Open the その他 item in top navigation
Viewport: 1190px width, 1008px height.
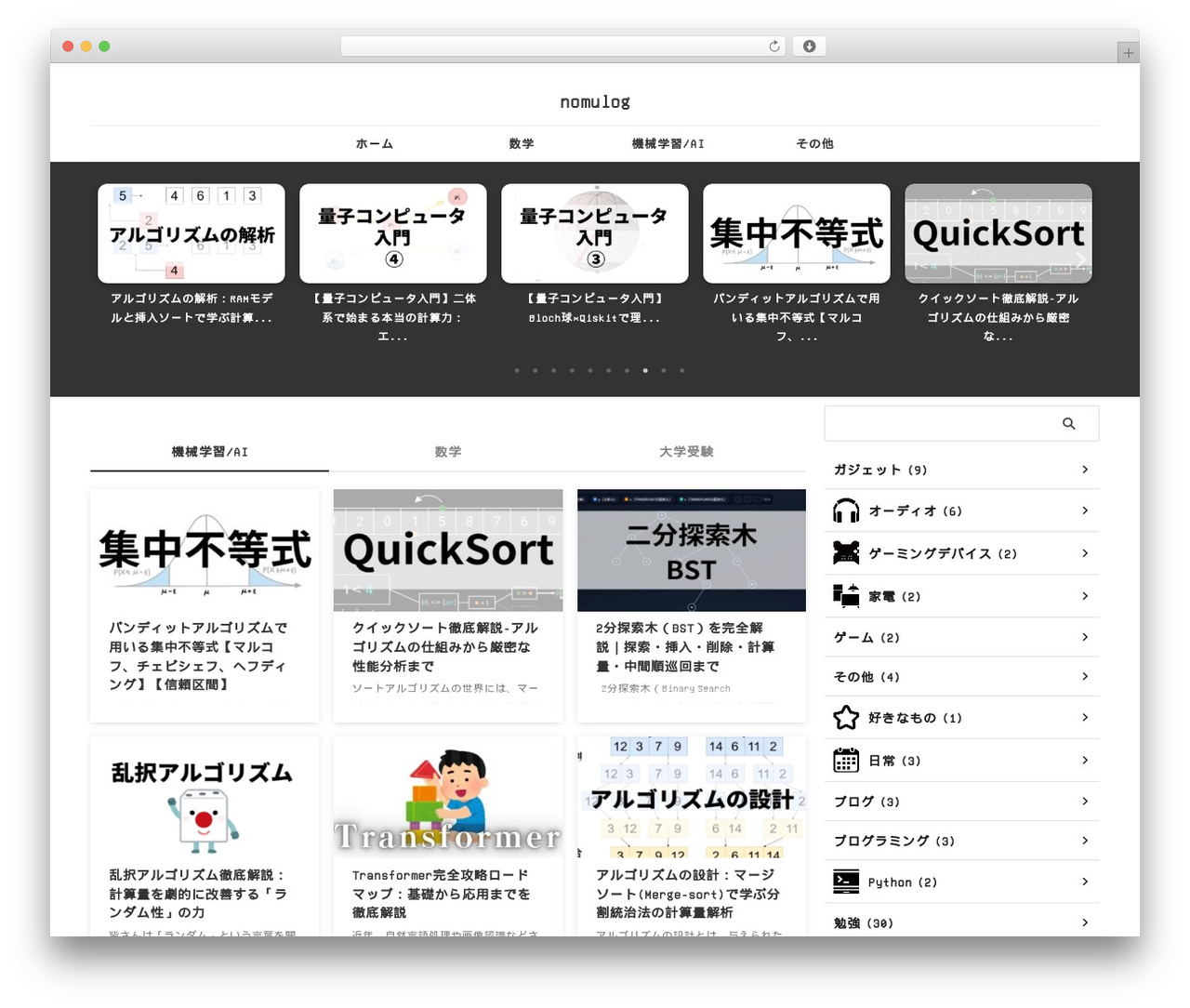tap(814, 143)
